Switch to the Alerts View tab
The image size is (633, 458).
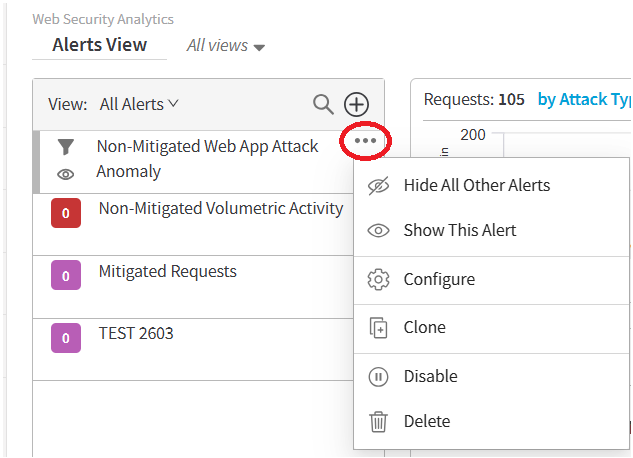[99, 45]
